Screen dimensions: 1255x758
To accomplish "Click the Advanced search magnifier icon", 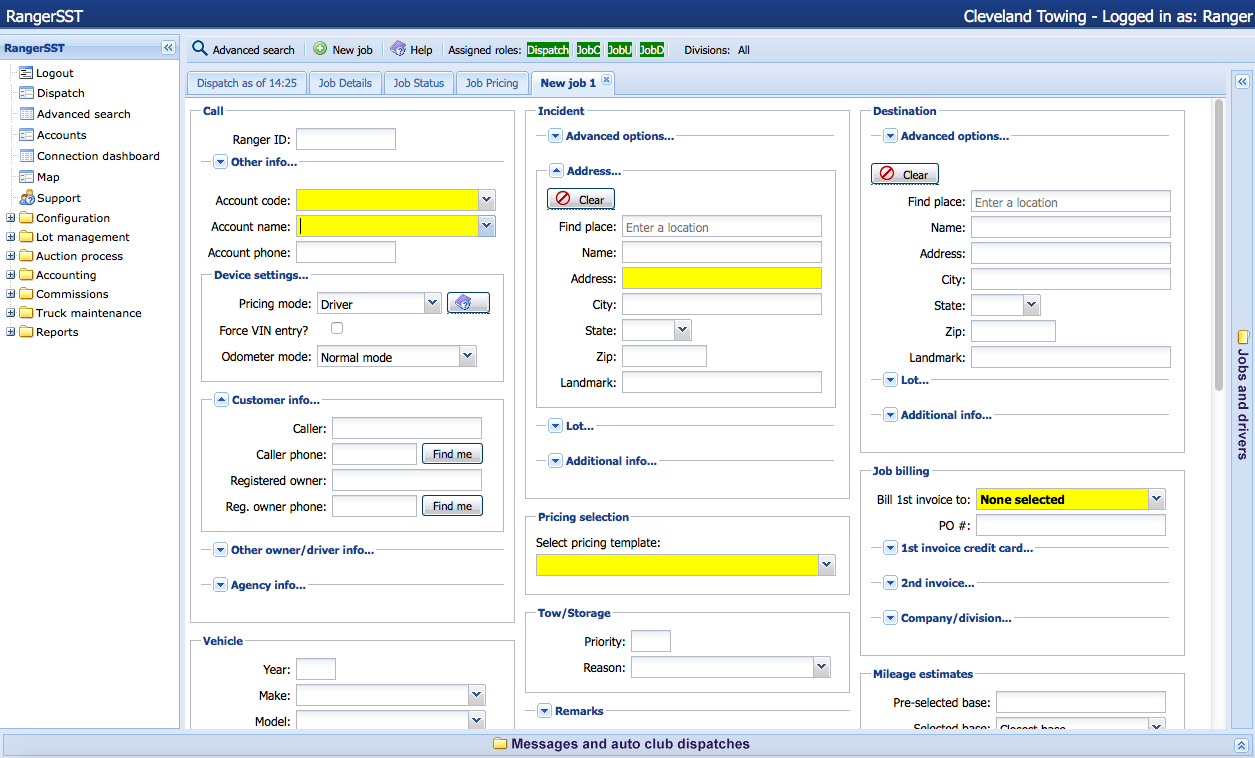I will tap(200, 49).
